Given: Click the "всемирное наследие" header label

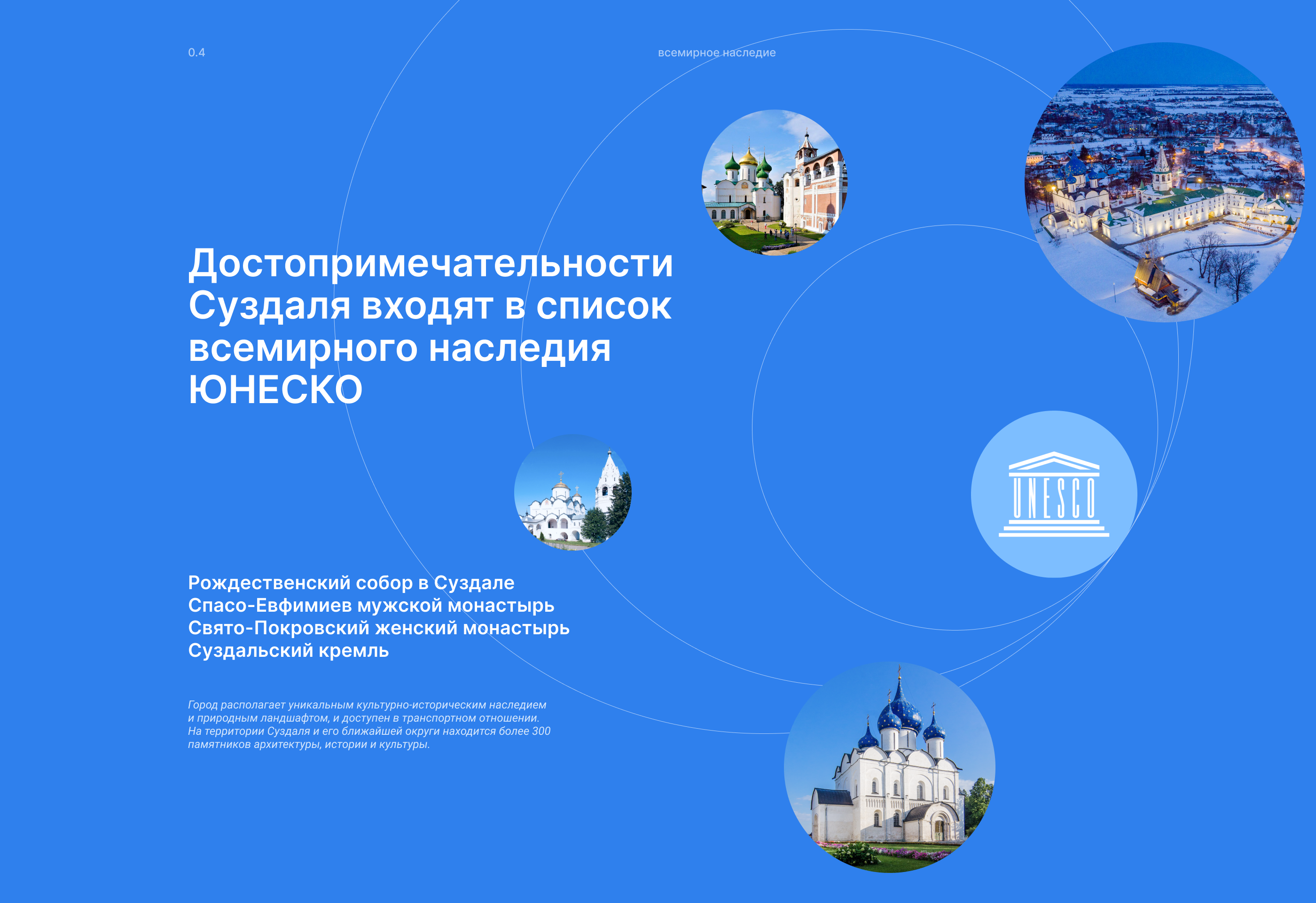Looking at the screenshot, I should point(716,53).
